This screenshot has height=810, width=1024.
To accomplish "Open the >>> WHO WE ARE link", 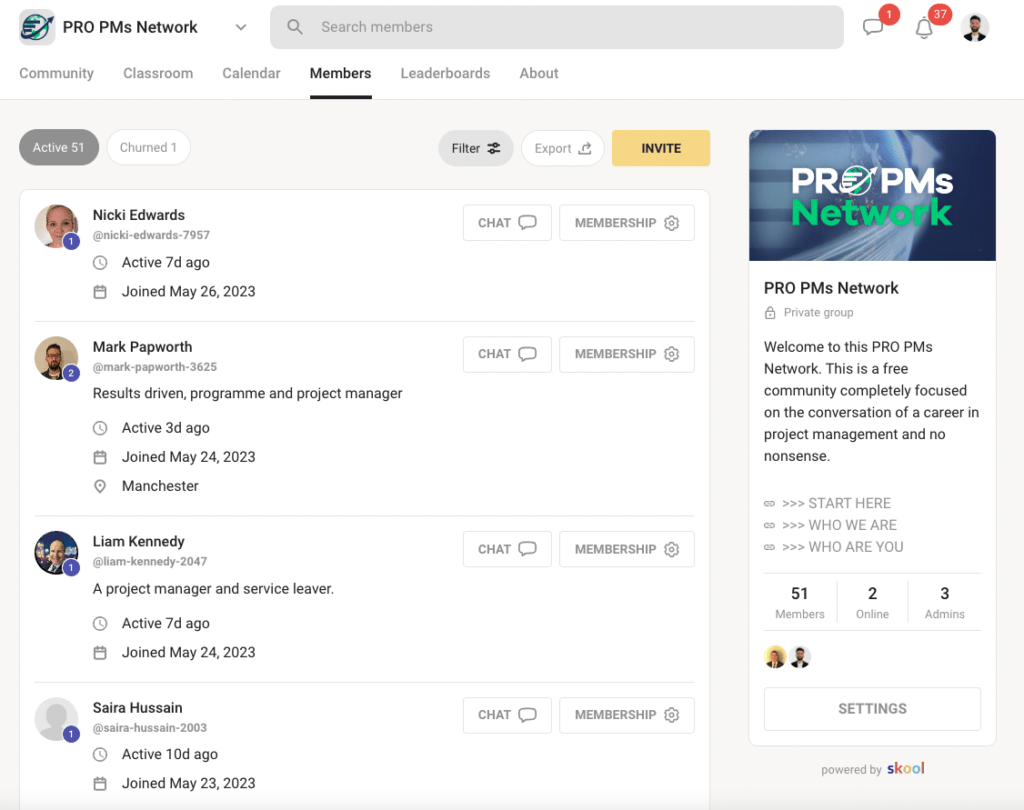I will point(839,525).
